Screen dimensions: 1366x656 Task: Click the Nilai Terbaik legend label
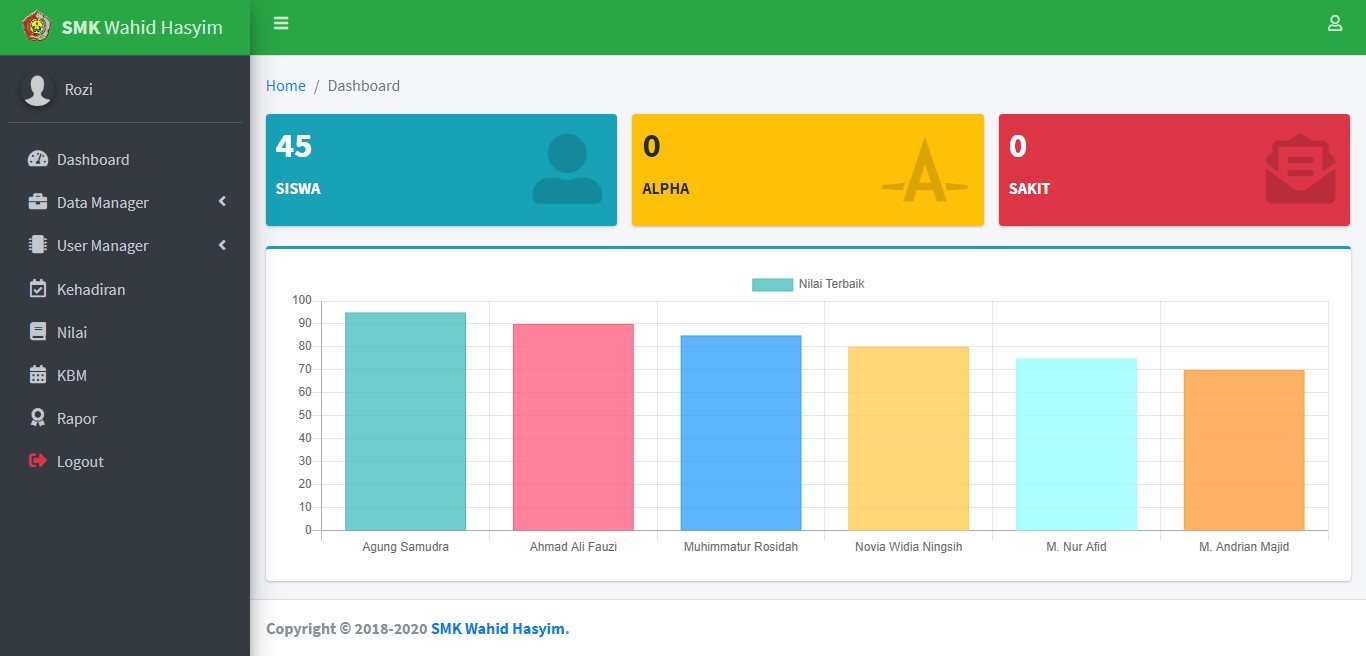(831, 284)
